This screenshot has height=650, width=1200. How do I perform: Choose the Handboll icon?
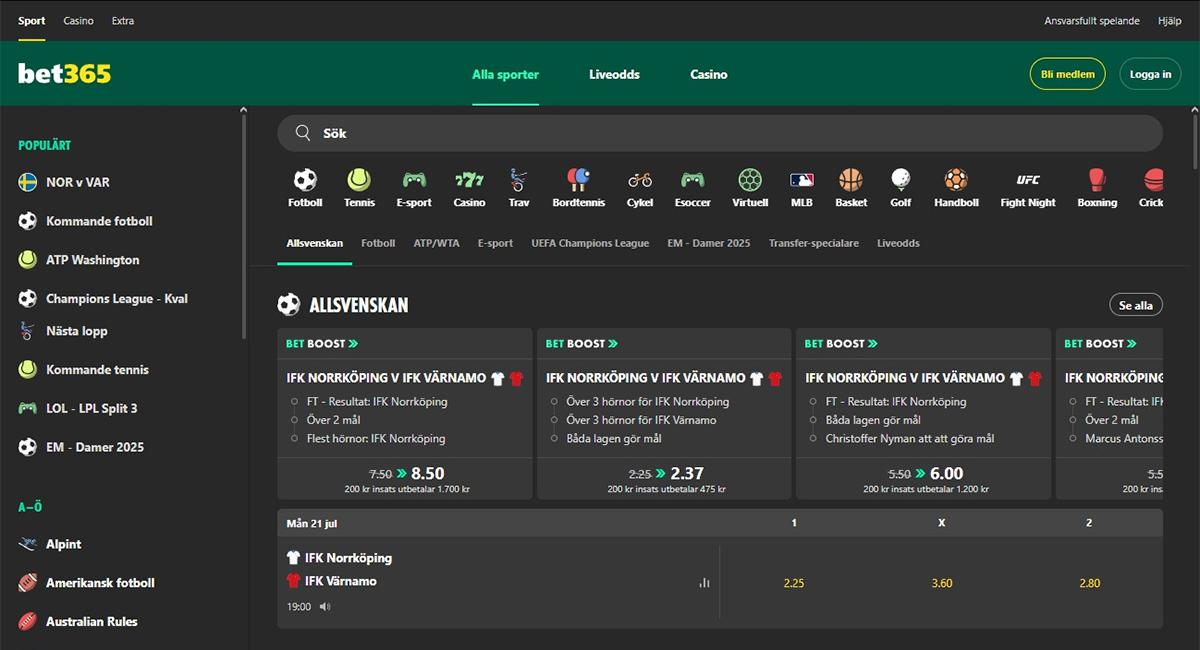pyautogui.click(x=956, y=180)
